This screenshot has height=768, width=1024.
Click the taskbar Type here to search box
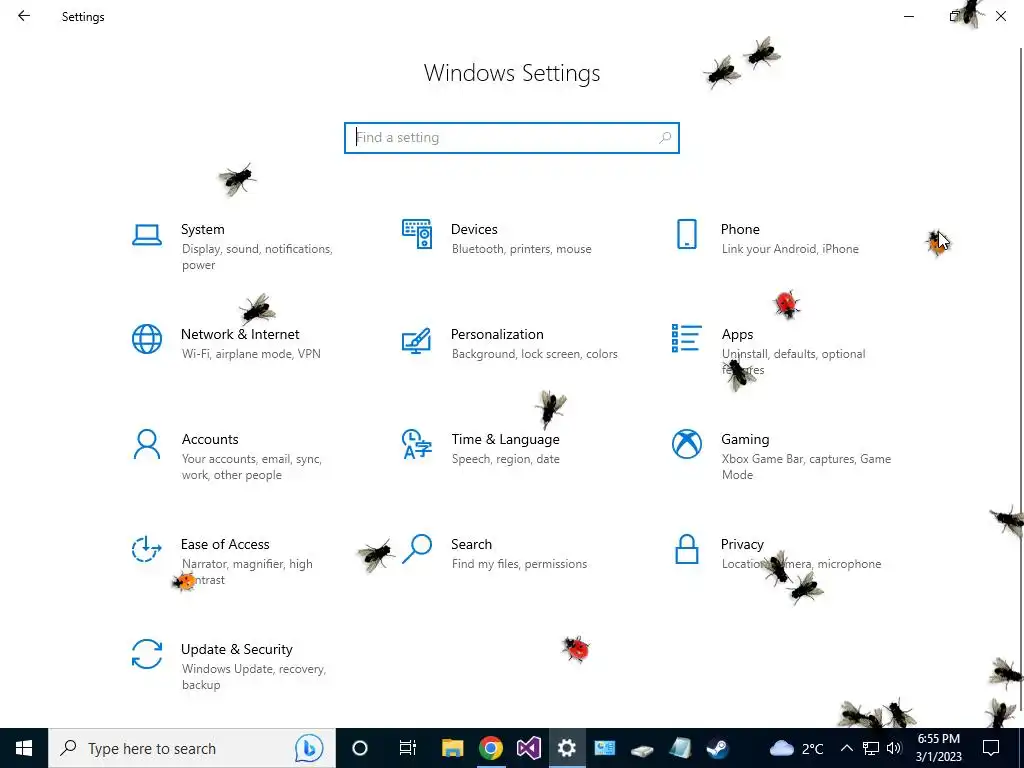point(192,748)
